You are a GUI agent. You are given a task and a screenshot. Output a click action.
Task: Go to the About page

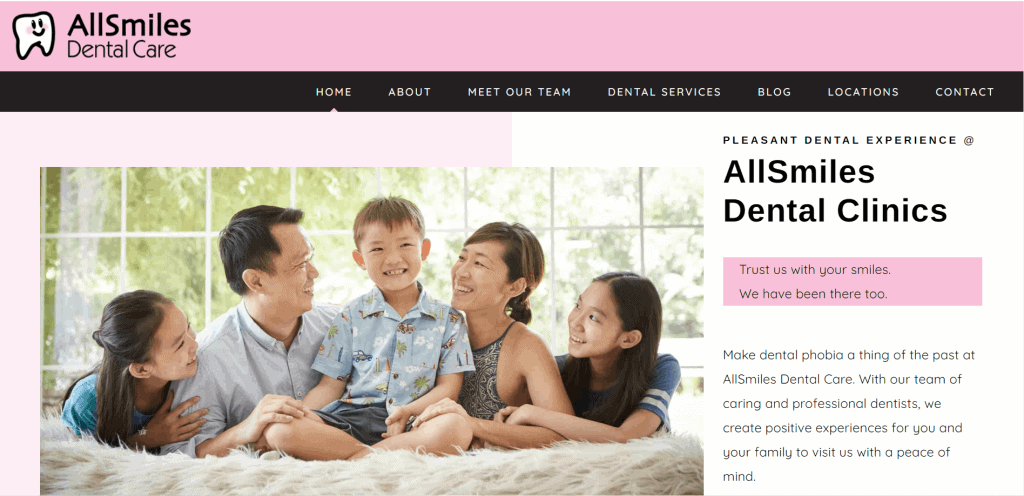click(x=409, y=92)
